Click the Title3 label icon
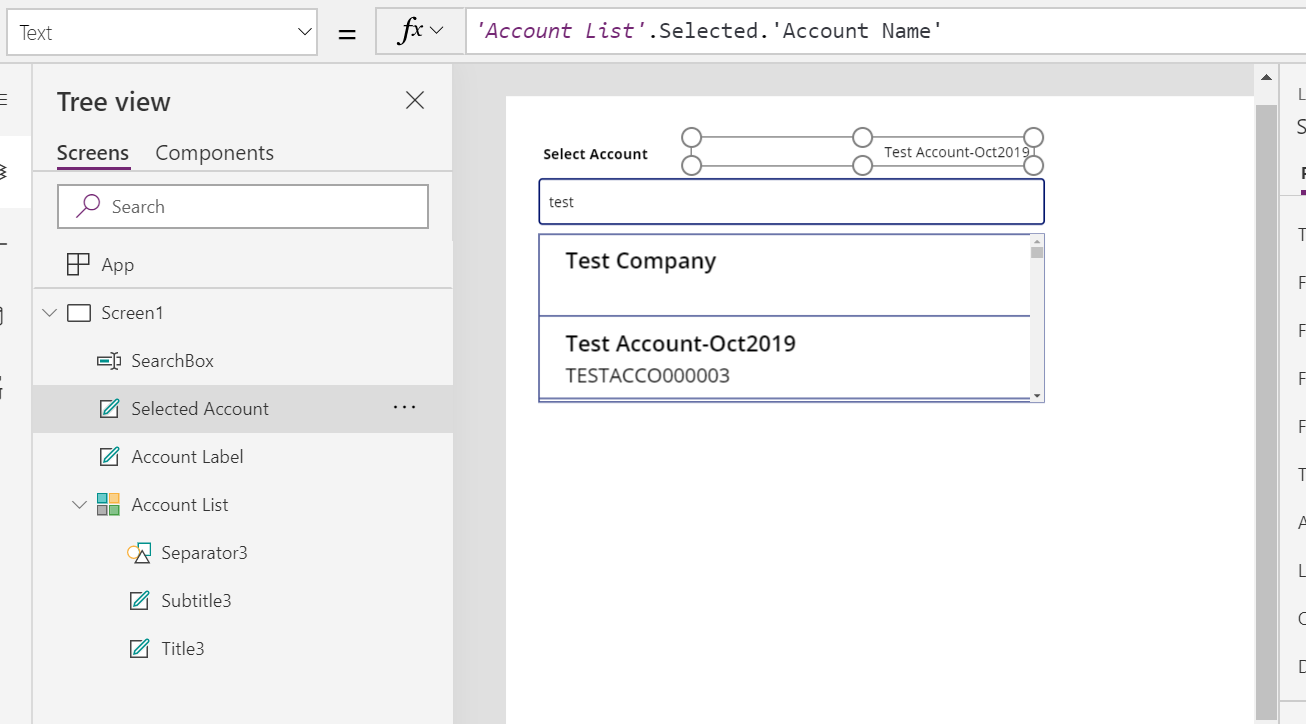 (x=139, y=649)
